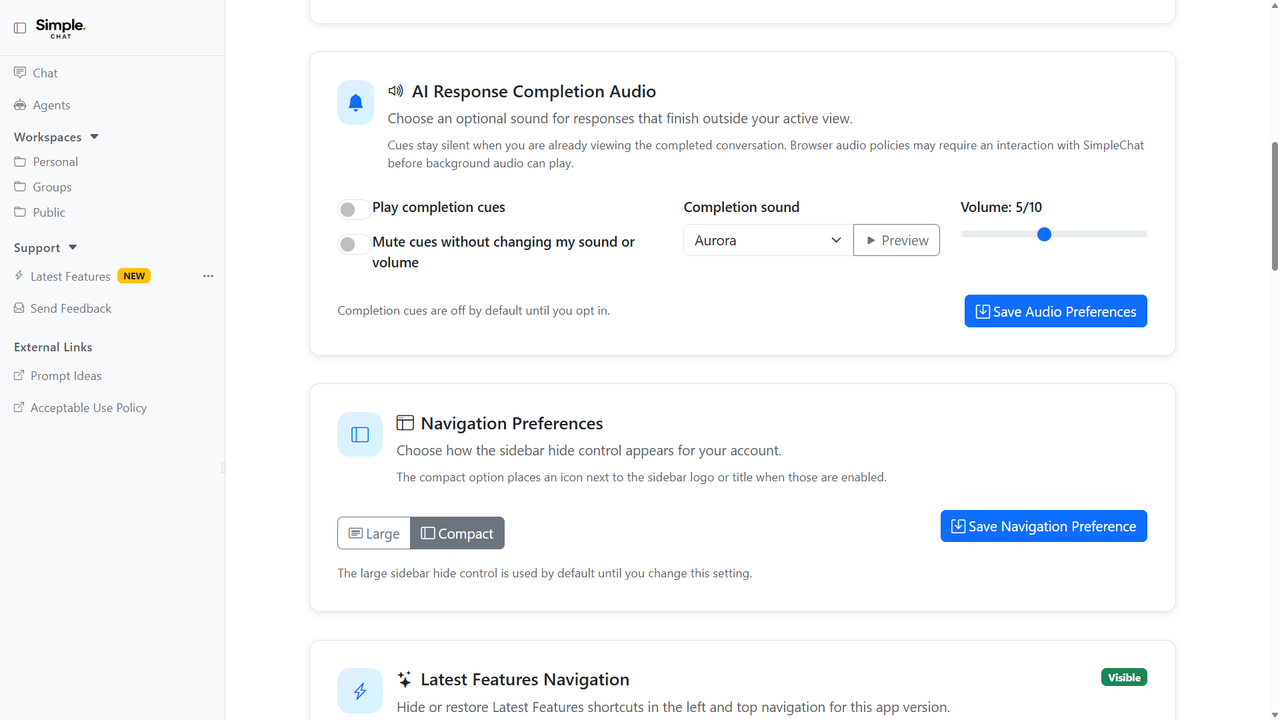Click the Acceptable Use Policy external icon
The height and width of the screenshot is (720, 1280).
pos(19,408)
